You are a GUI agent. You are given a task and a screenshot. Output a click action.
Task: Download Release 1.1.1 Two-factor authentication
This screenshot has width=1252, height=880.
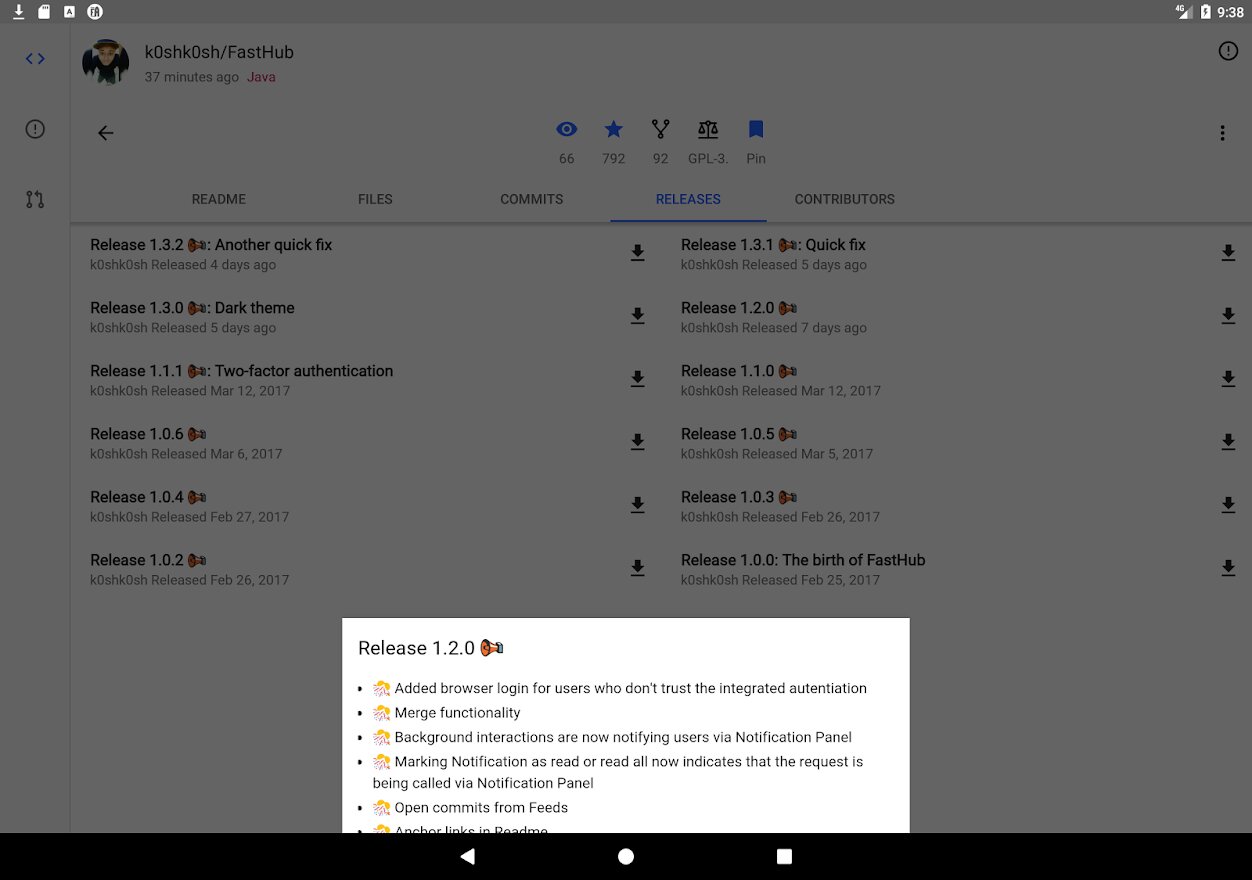[637, 379]
